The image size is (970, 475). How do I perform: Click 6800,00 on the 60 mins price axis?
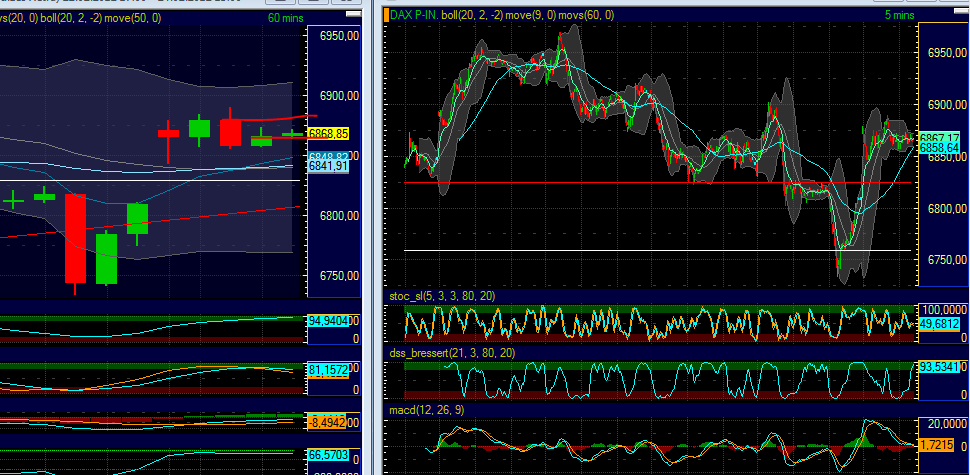[x=340, y=216]
